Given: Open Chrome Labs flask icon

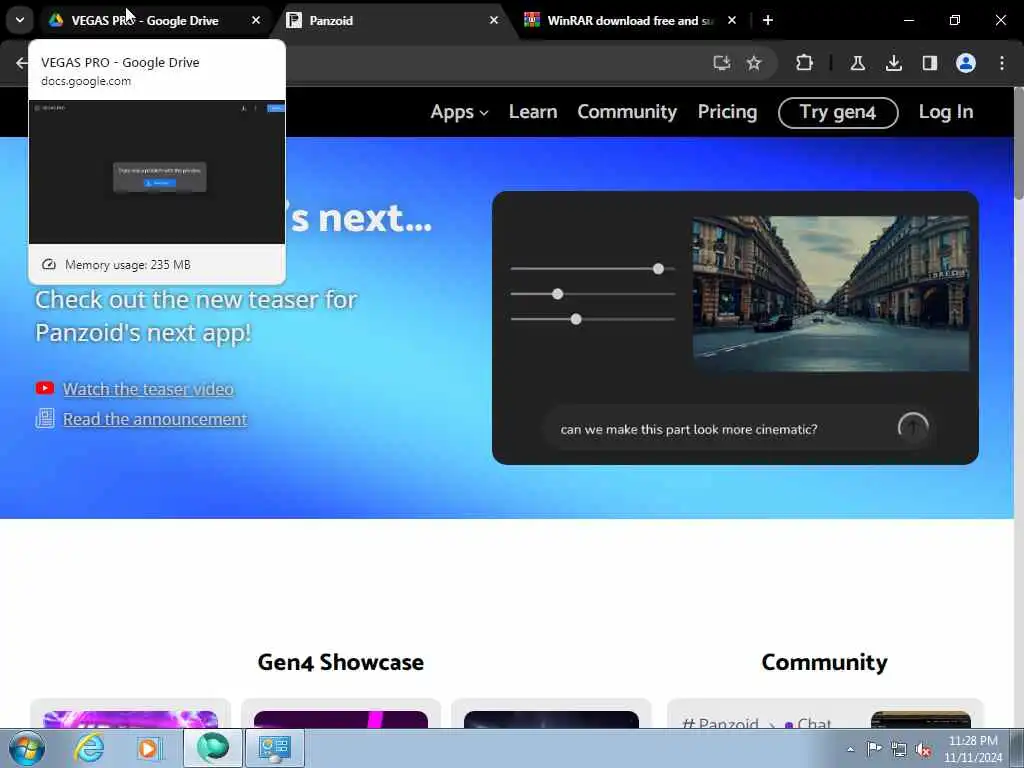Looking at the screenshot, I should pyautogui.click(x=857, y=63).
